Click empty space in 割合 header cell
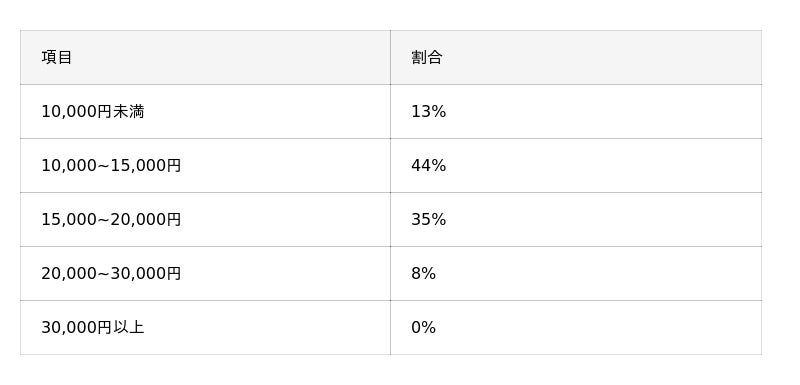 pyautogui.click(x=602, y=57)
